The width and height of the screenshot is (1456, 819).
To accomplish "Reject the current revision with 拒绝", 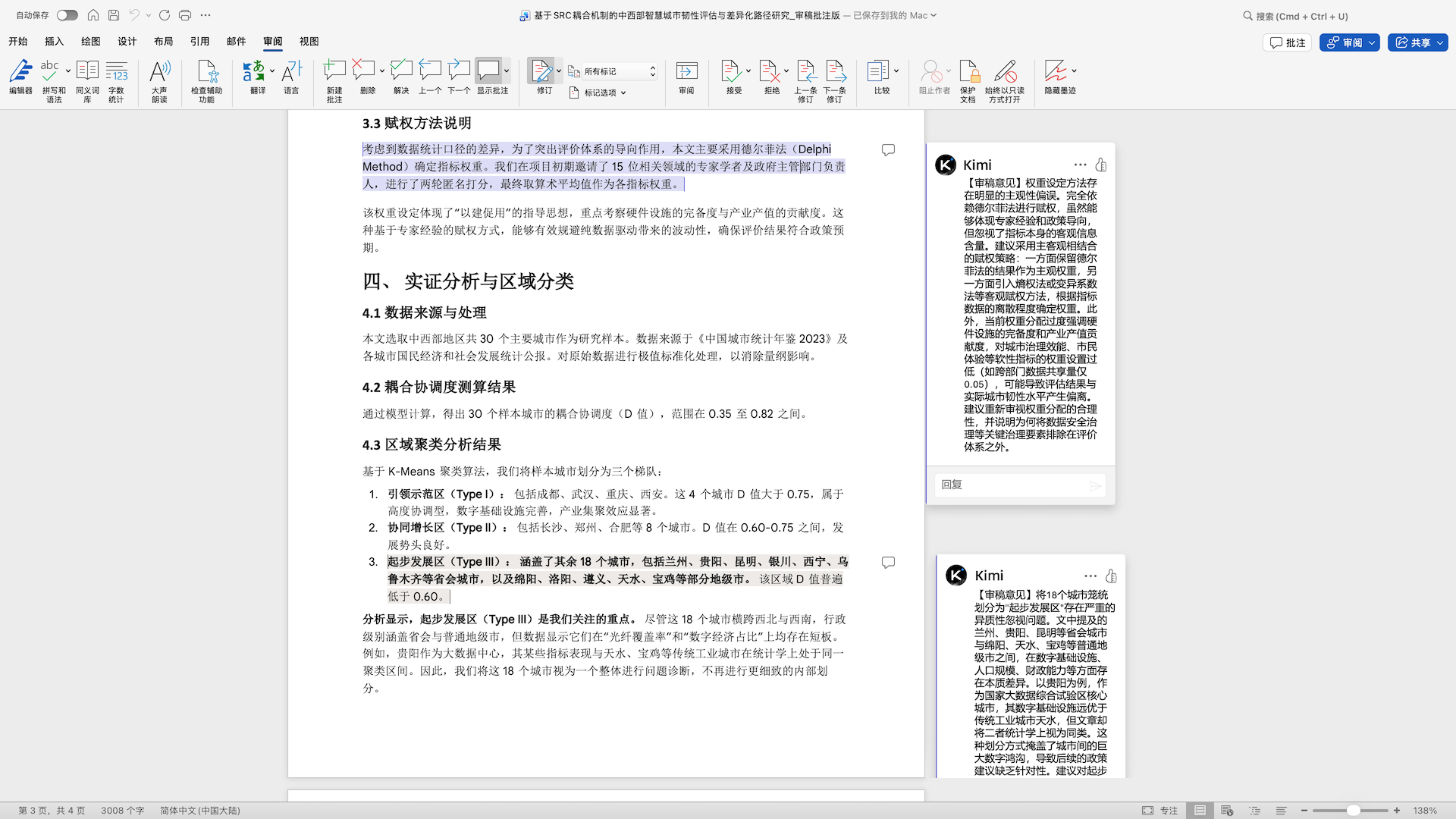I will coord(770,76).
